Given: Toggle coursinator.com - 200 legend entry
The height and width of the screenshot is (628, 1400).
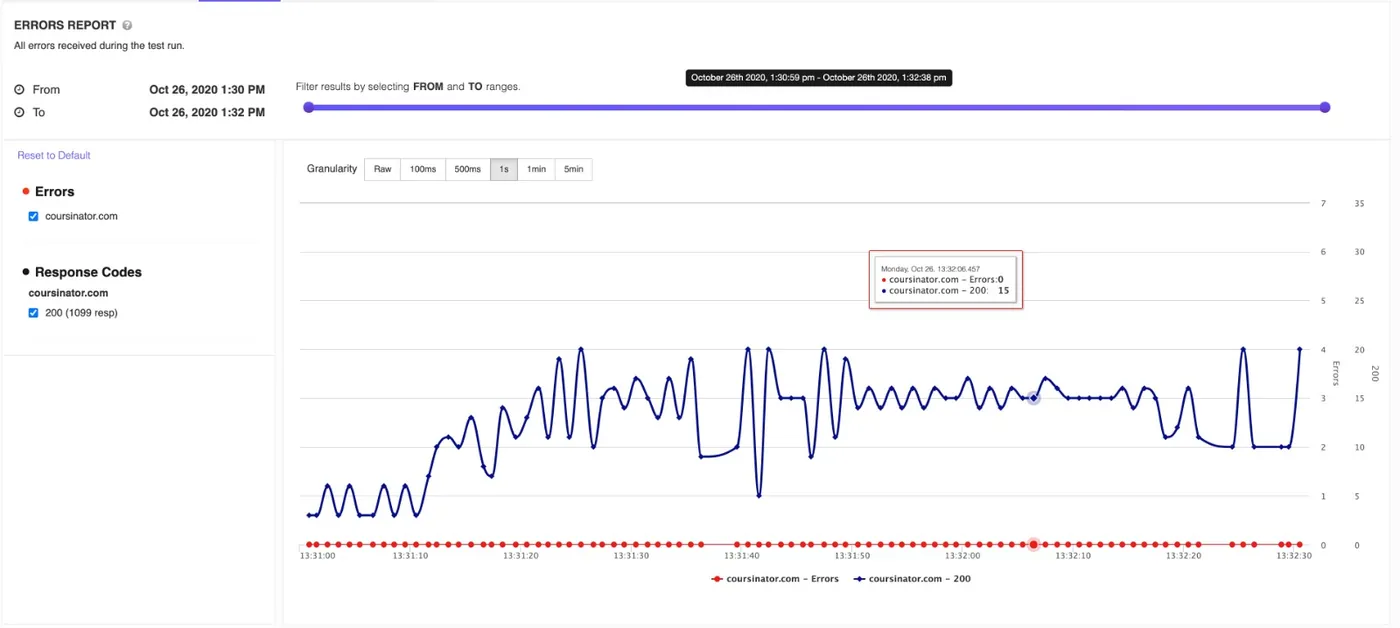Looking at the screenshot, I should [x=912, y=579].
